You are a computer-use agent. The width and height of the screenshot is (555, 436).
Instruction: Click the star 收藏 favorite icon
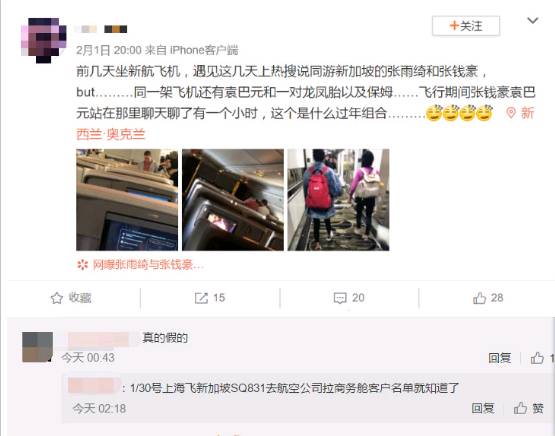coord(57,298)
